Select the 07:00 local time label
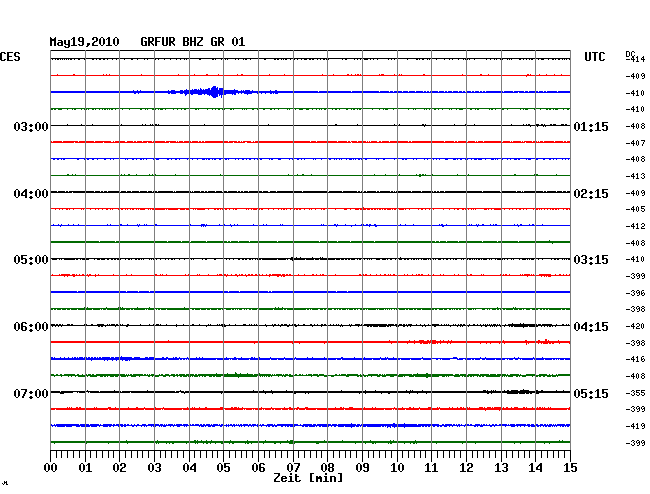 [x=31, y=393]
